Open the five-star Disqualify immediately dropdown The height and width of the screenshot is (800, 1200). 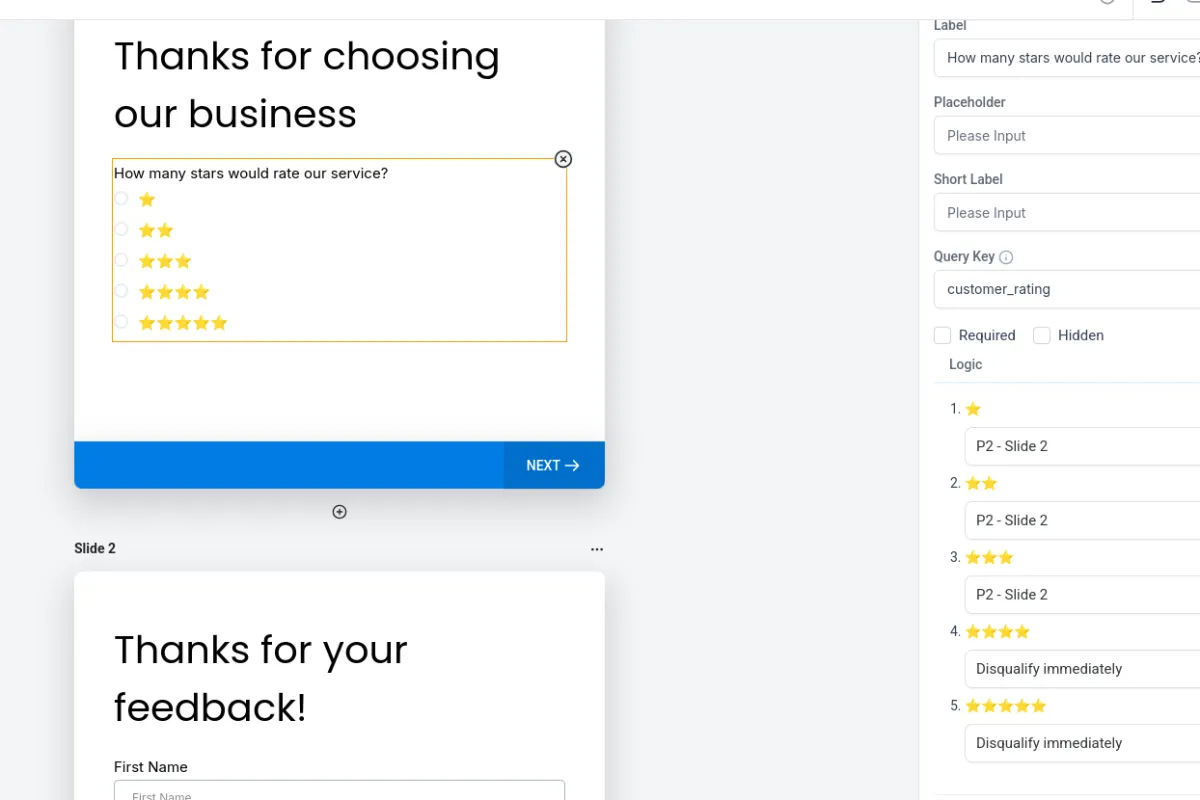pyautogui.click(x=1082, y=742)
